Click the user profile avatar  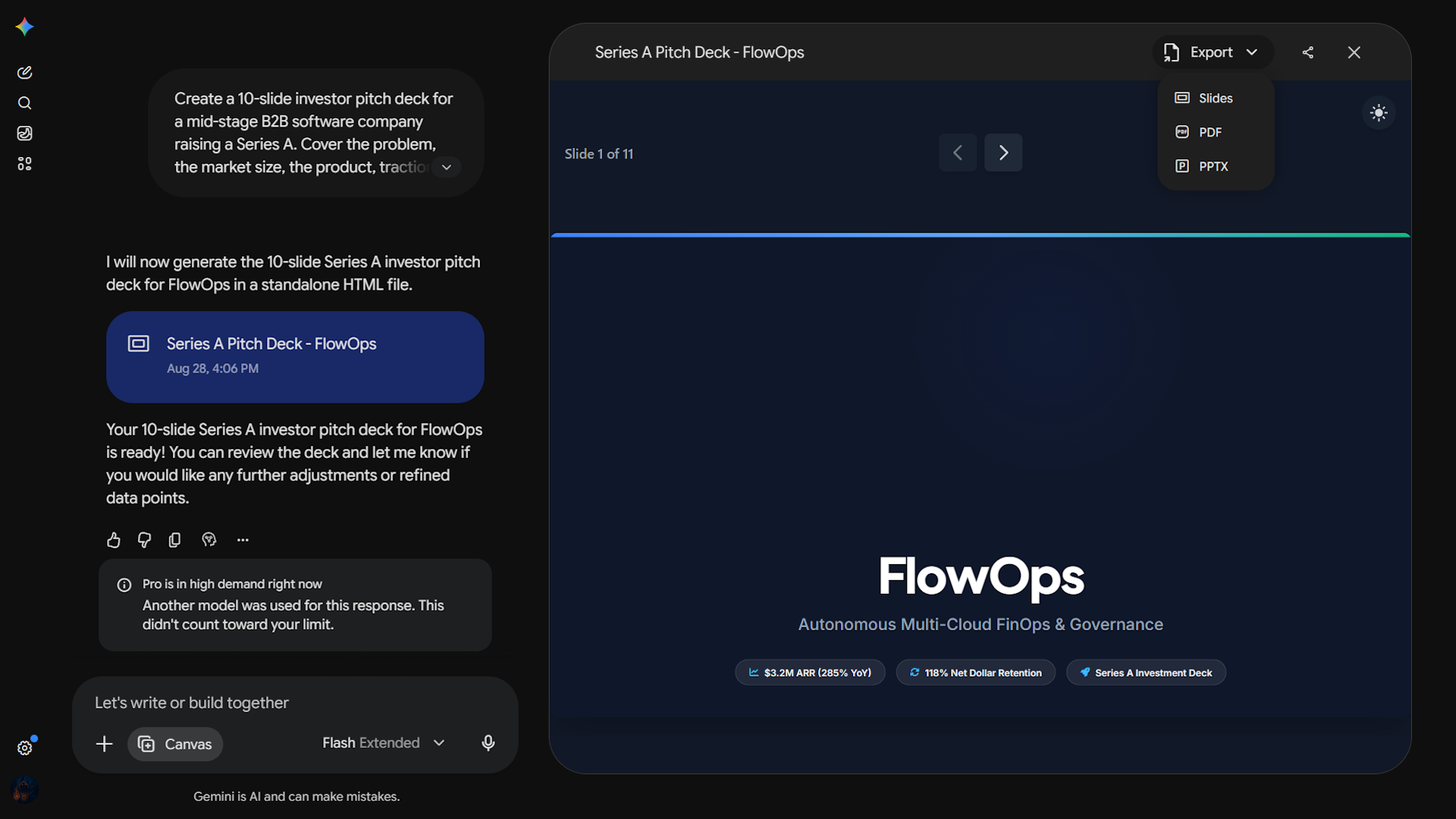tap(25, 789)
